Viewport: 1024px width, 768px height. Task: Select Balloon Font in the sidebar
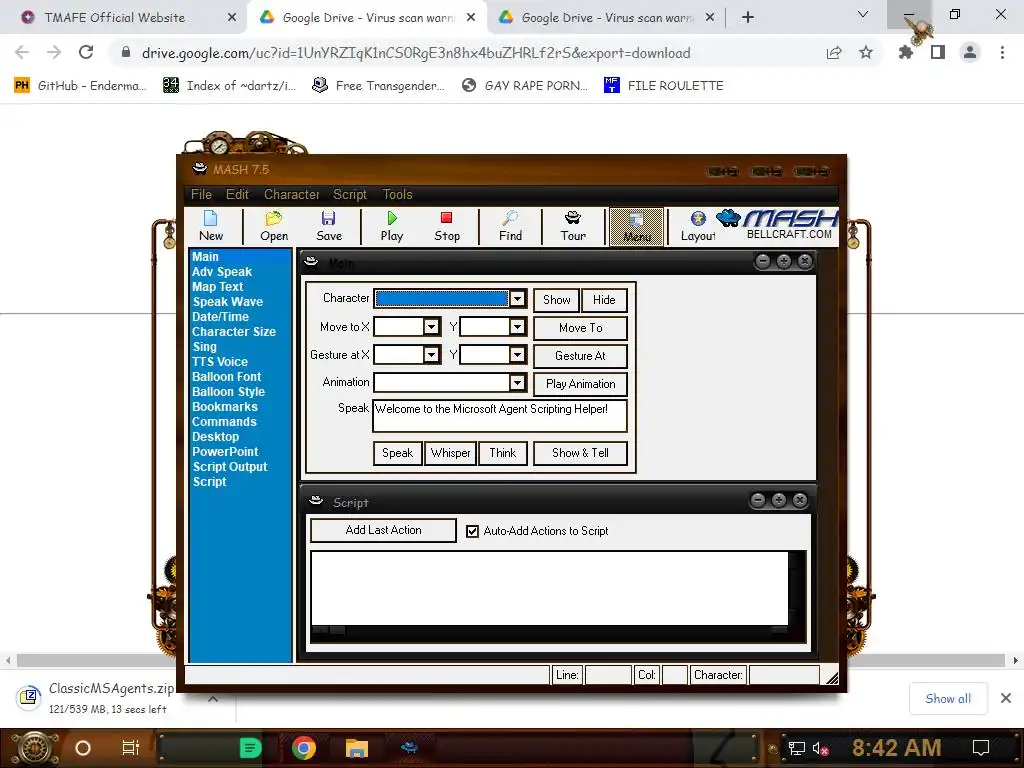pyautogui.click(x=226, y=377)
